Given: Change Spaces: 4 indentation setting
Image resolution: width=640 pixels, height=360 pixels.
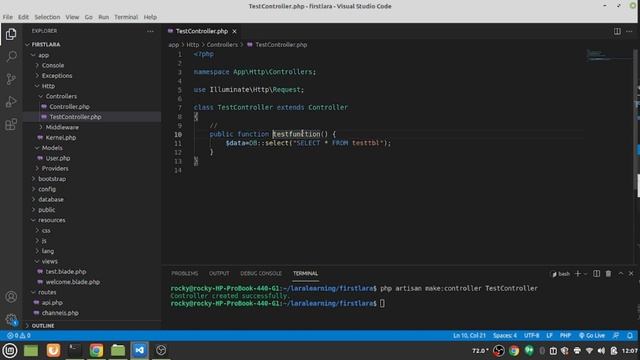Looking at the screenshot, I should tap(504, 336).
